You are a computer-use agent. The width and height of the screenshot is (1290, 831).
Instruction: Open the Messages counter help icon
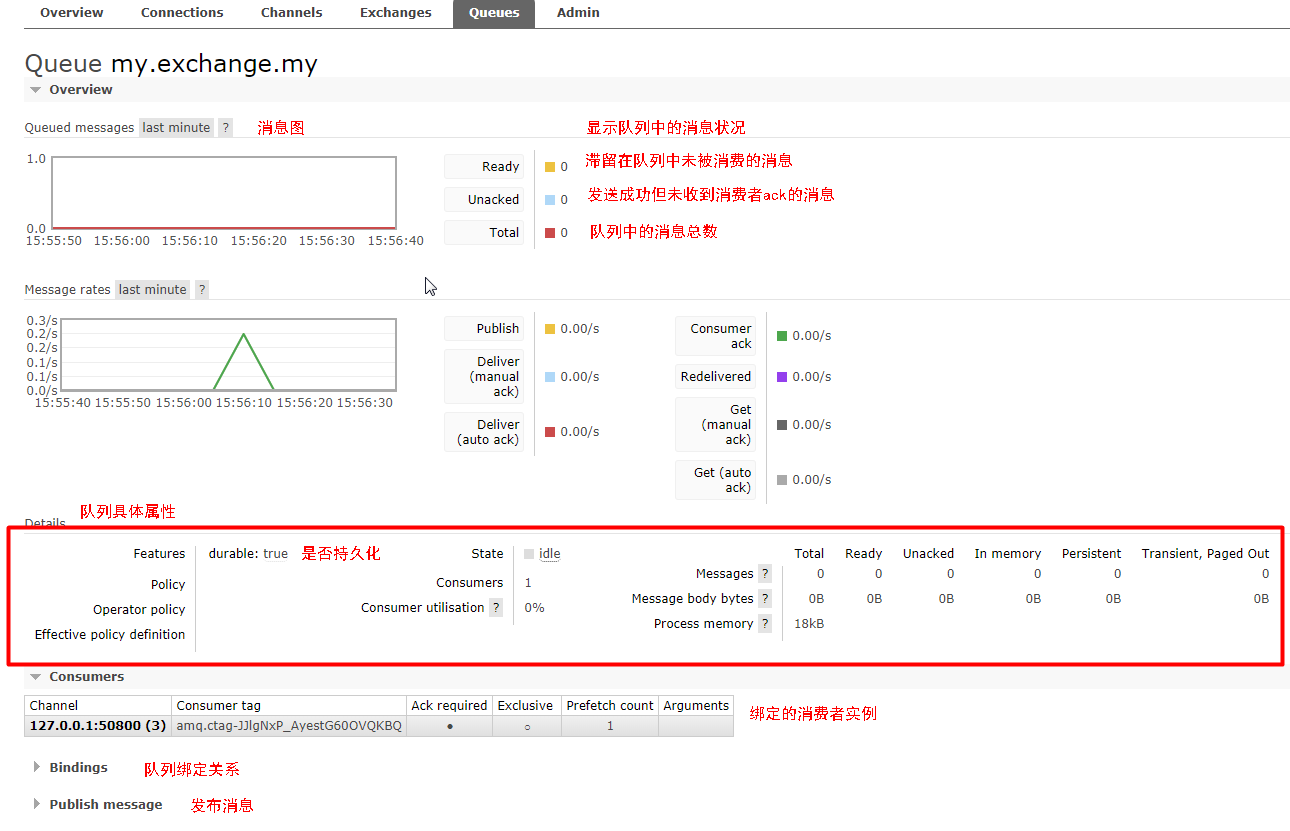[x=766, y=573]
